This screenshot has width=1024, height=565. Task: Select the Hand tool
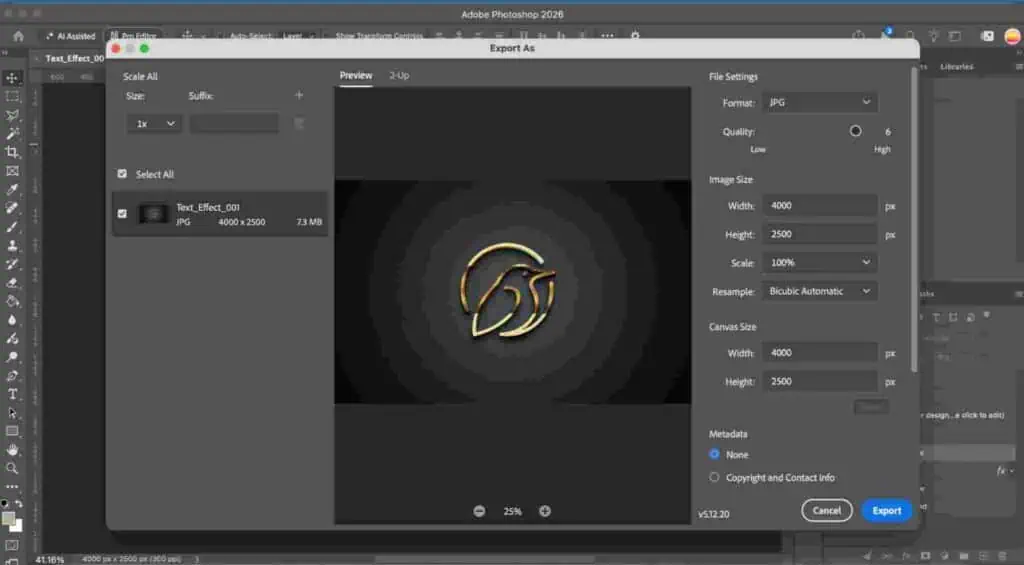(12, 450)
